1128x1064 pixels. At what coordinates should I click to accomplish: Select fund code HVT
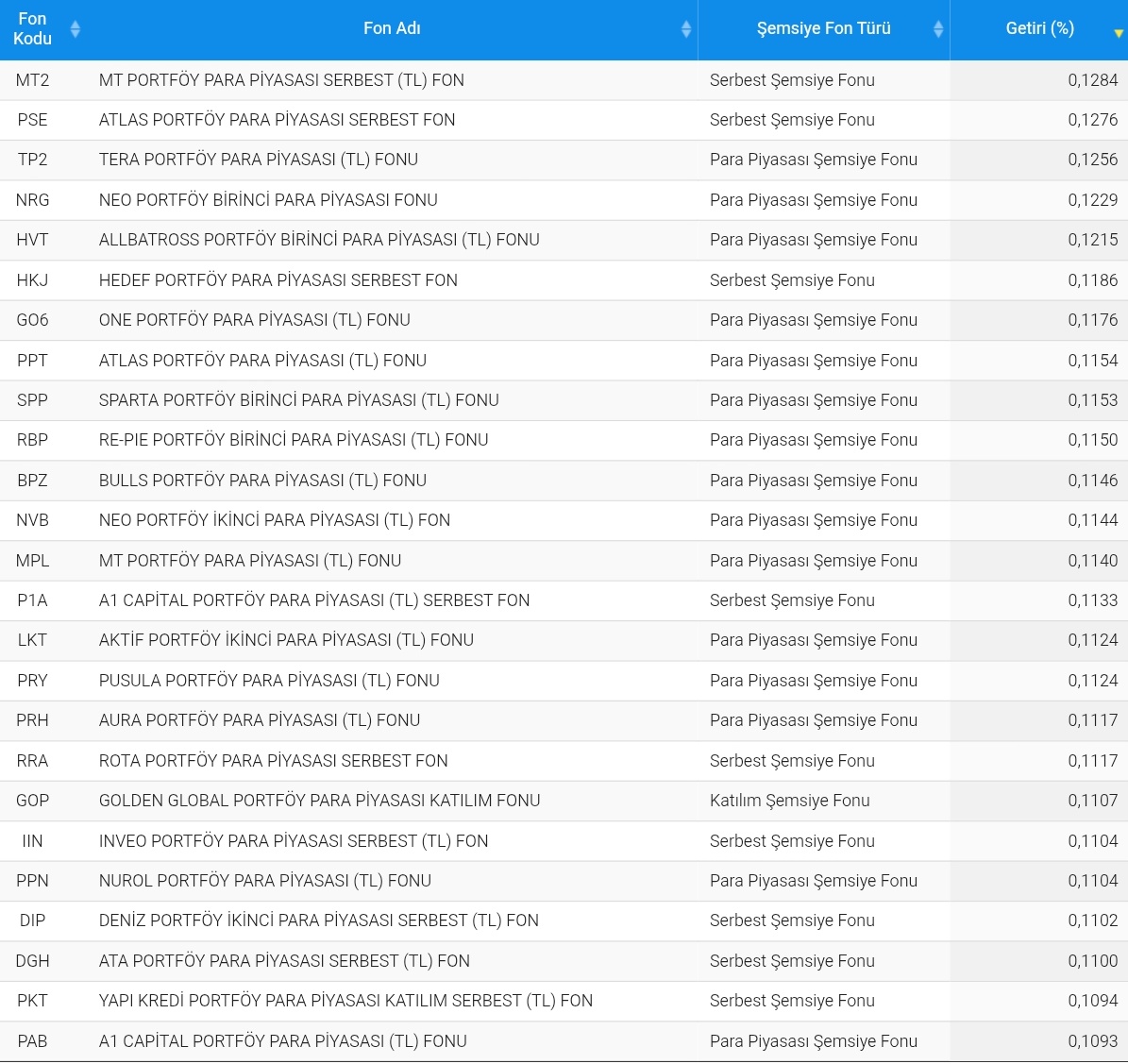tap(32, 240)
